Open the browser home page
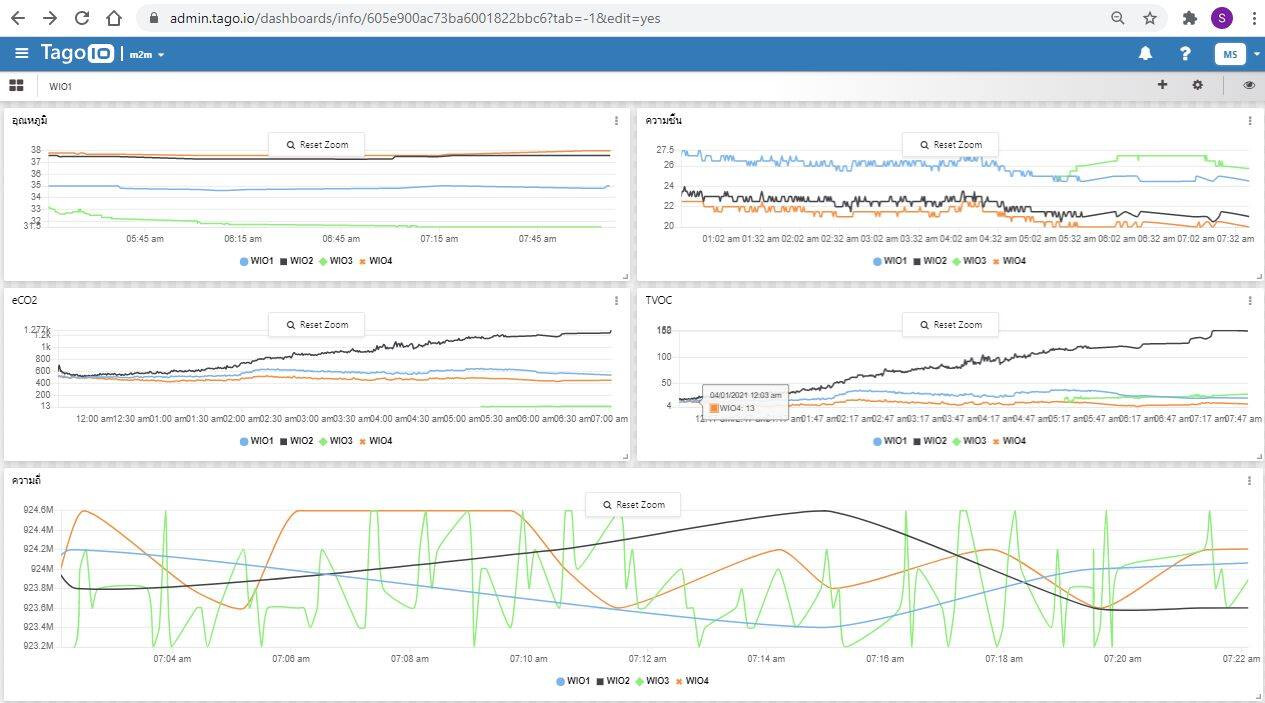The width and height of the screenshot is (1265, 703). 114,18
